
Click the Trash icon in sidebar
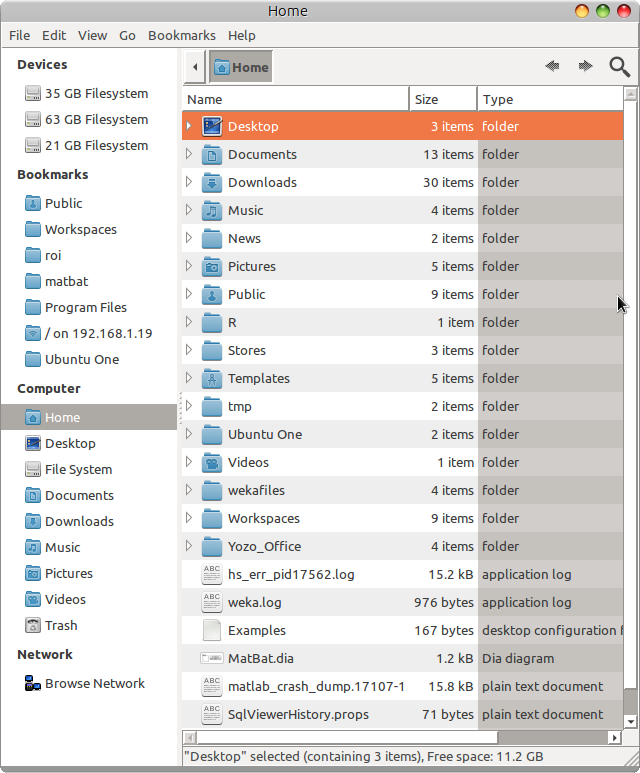[33, 625]
